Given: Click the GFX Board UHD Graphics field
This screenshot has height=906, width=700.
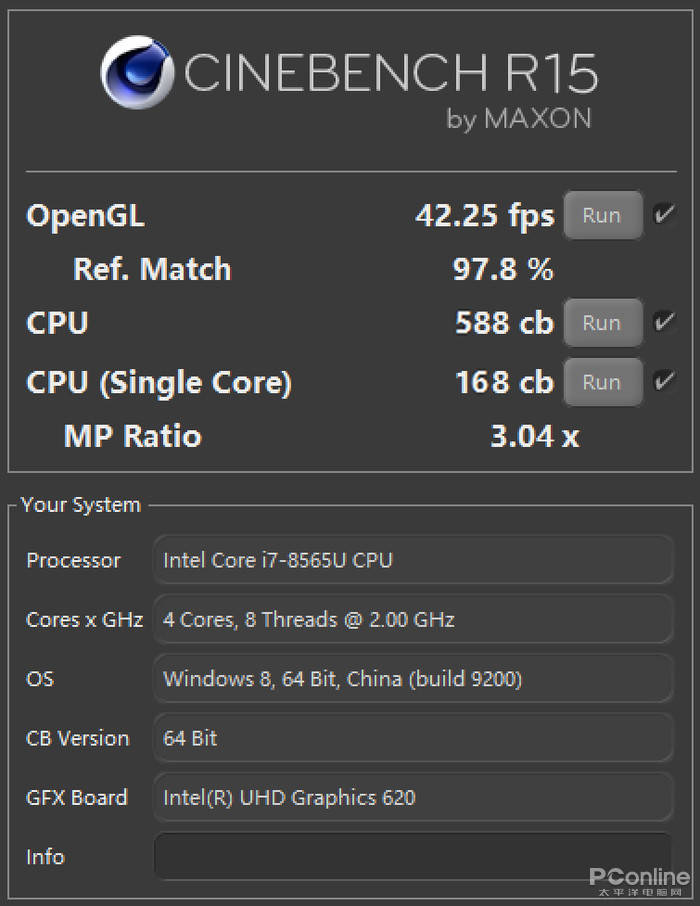Looking at the screenshot, I should pos(412,797).
